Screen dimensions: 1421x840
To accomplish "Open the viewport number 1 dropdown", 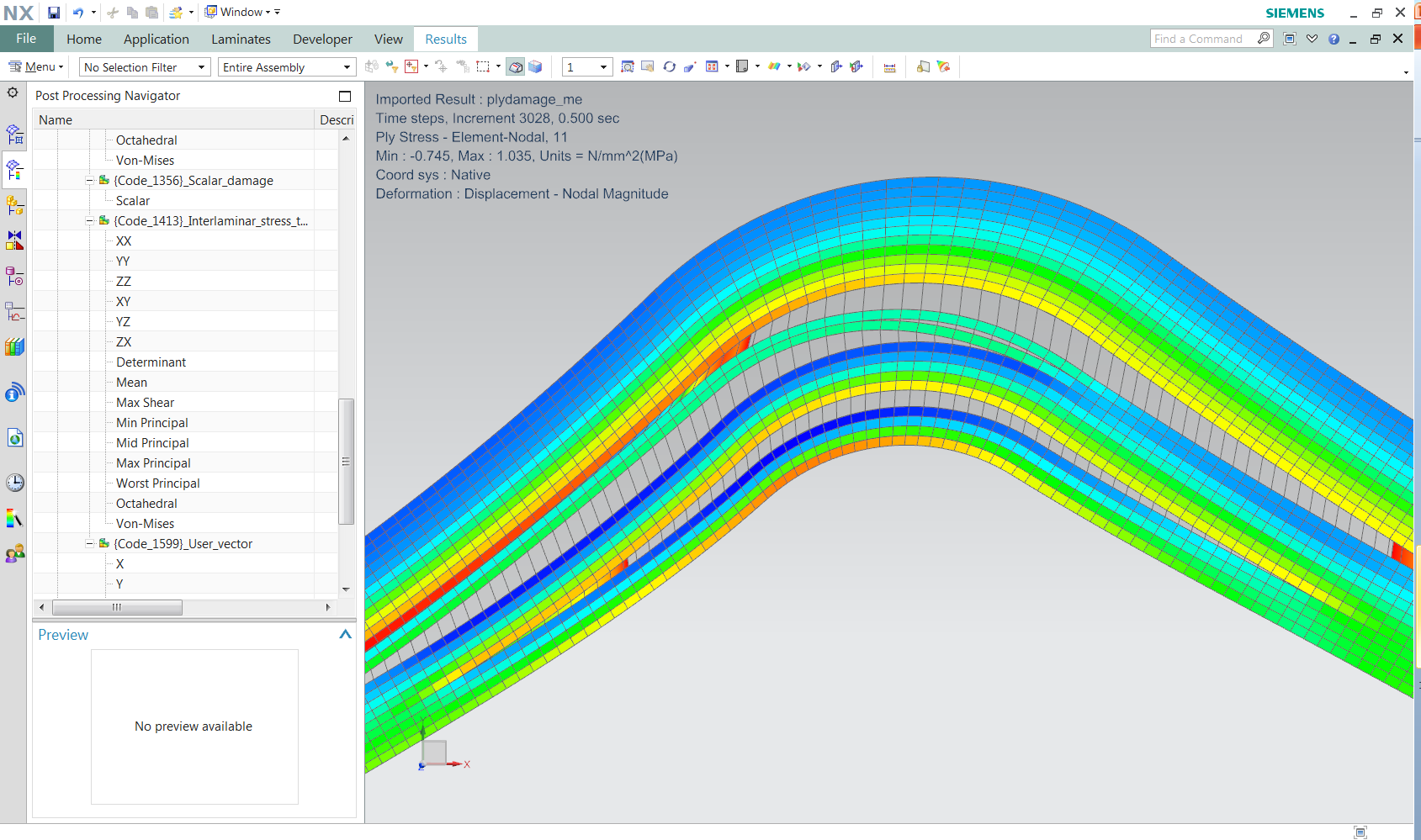I will [587, 67].
